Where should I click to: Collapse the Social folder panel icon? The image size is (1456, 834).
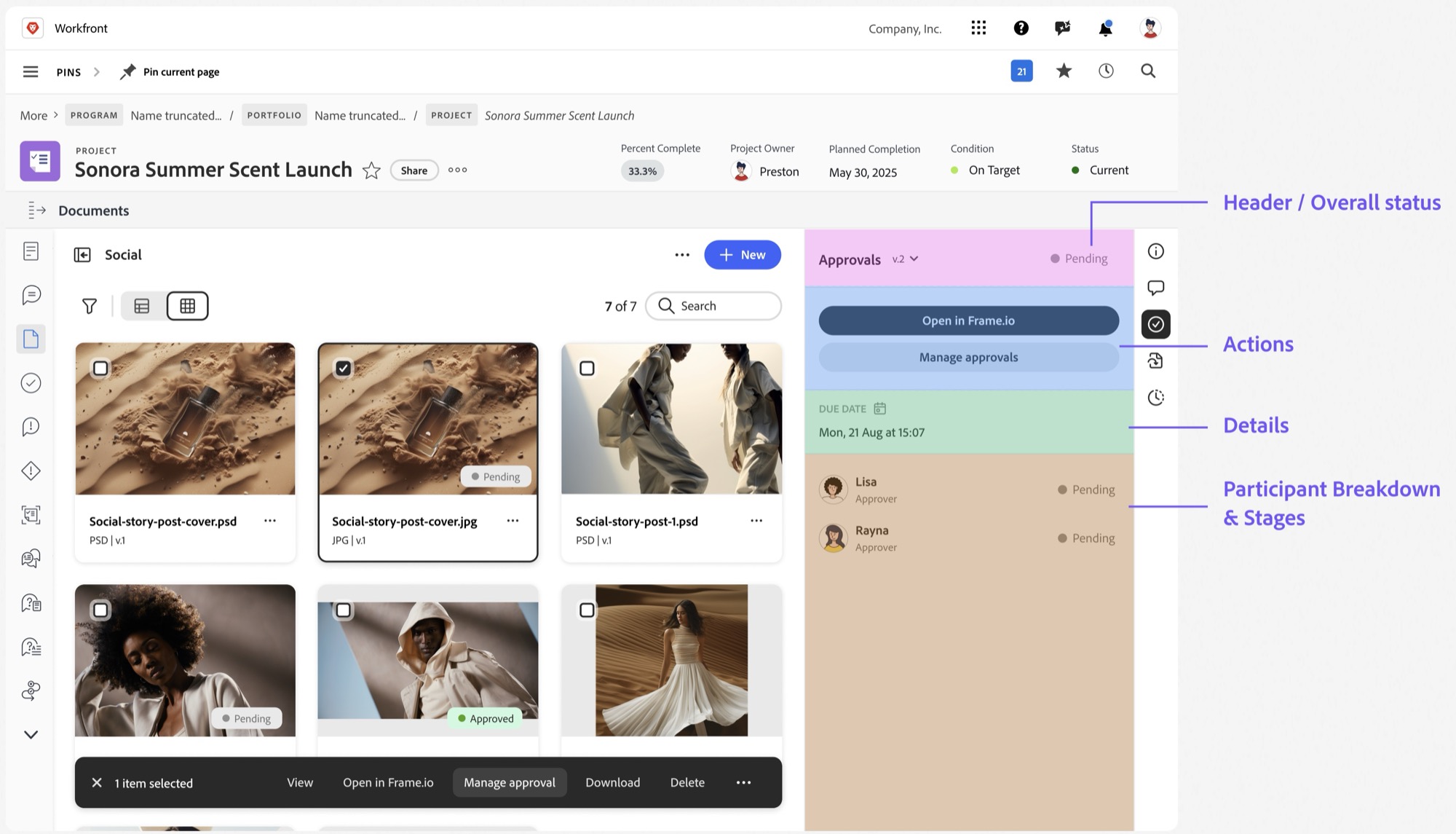[x=82, y=255]
